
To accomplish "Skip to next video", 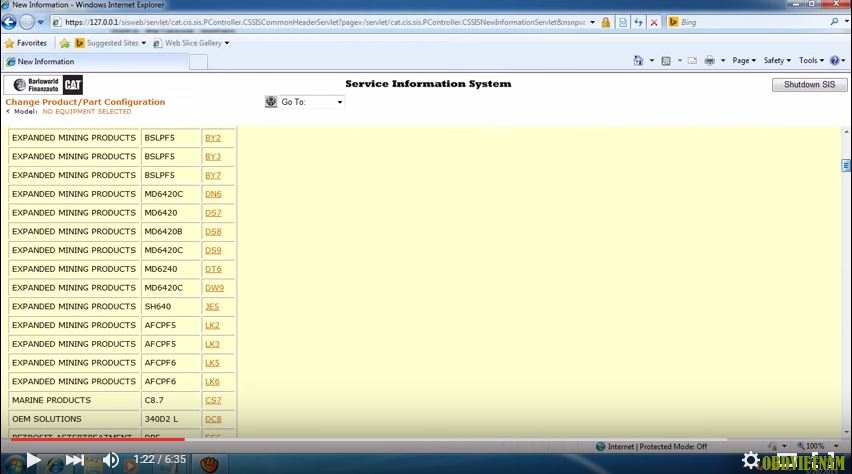I will click(74, 460).
